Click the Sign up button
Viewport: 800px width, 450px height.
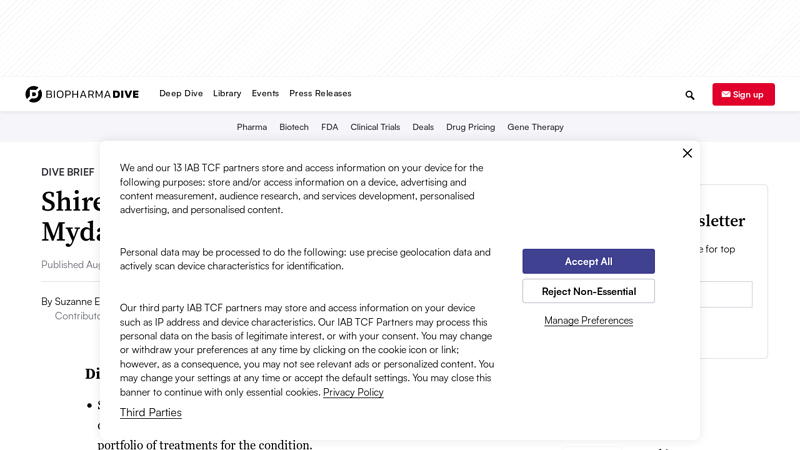(x=743, y=94)
